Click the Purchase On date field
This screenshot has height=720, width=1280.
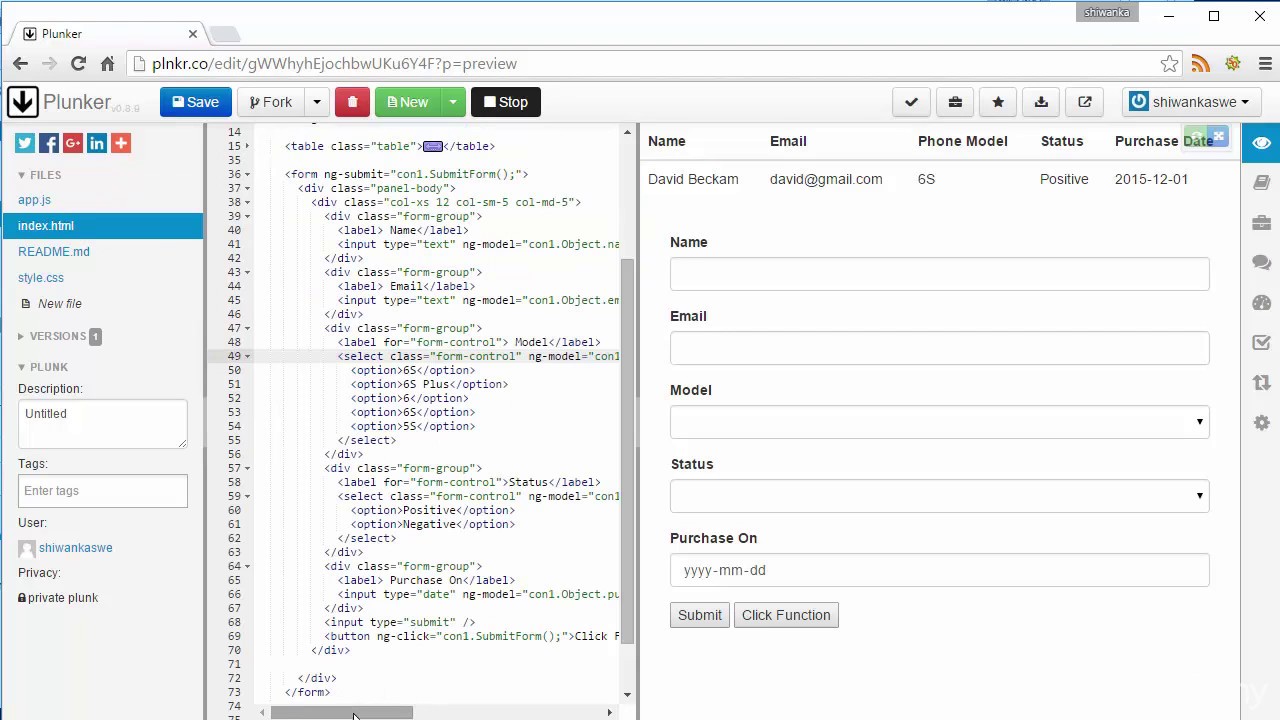point(939,570)
